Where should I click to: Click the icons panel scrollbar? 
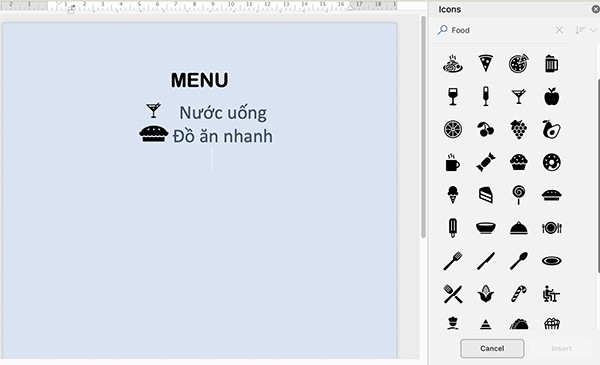(598, 176)
